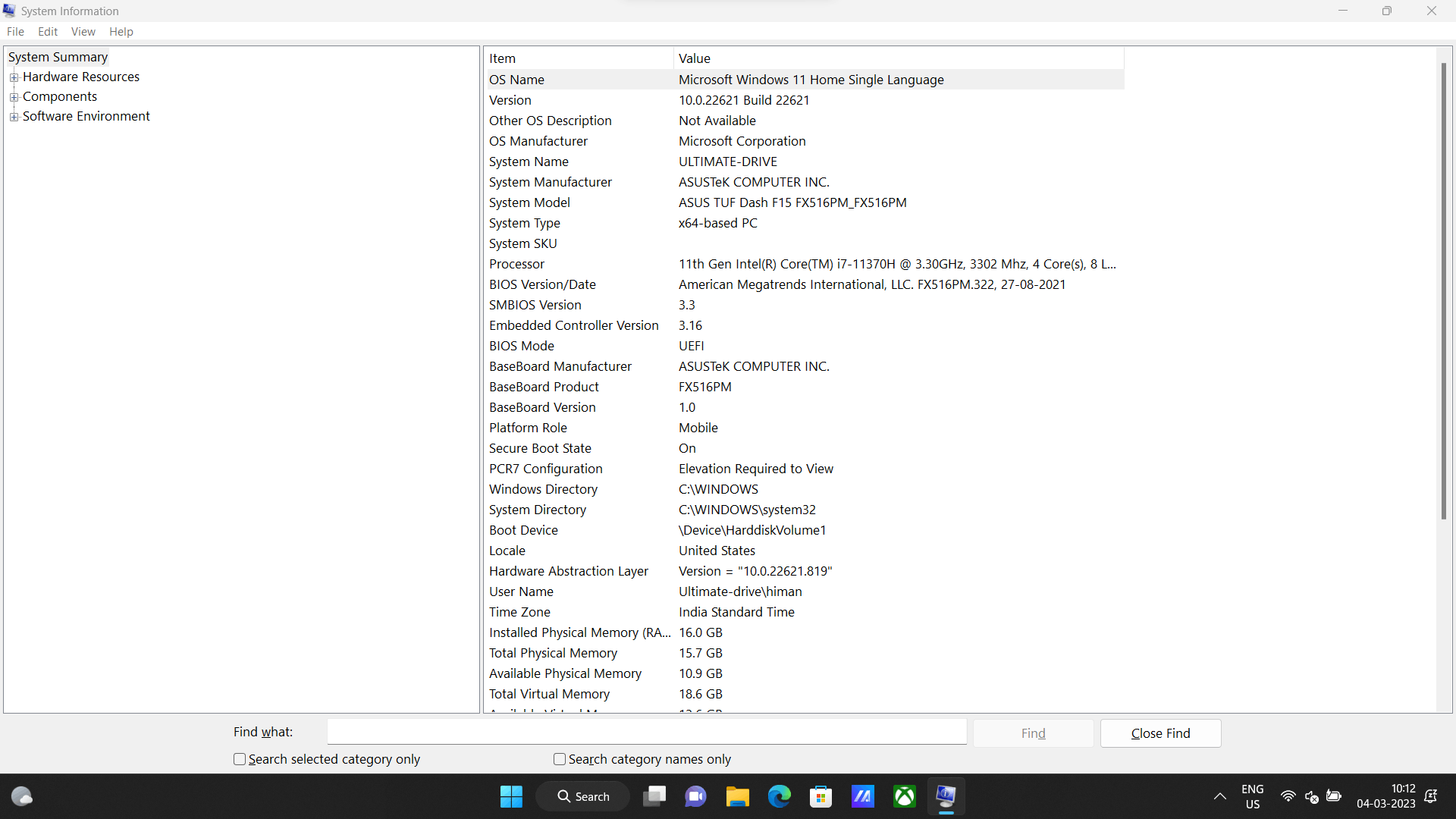Open the Windows Start menu icon
1456x819 pixels.
click(511, 796)
